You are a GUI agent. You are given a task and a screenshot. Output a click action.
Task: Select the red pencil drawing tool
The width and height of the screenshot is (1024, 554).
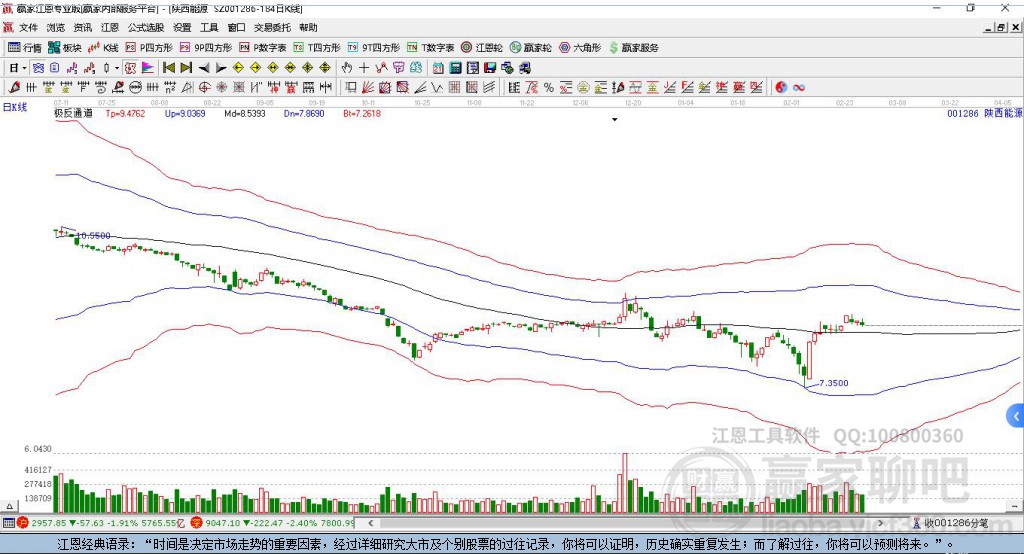14,88
